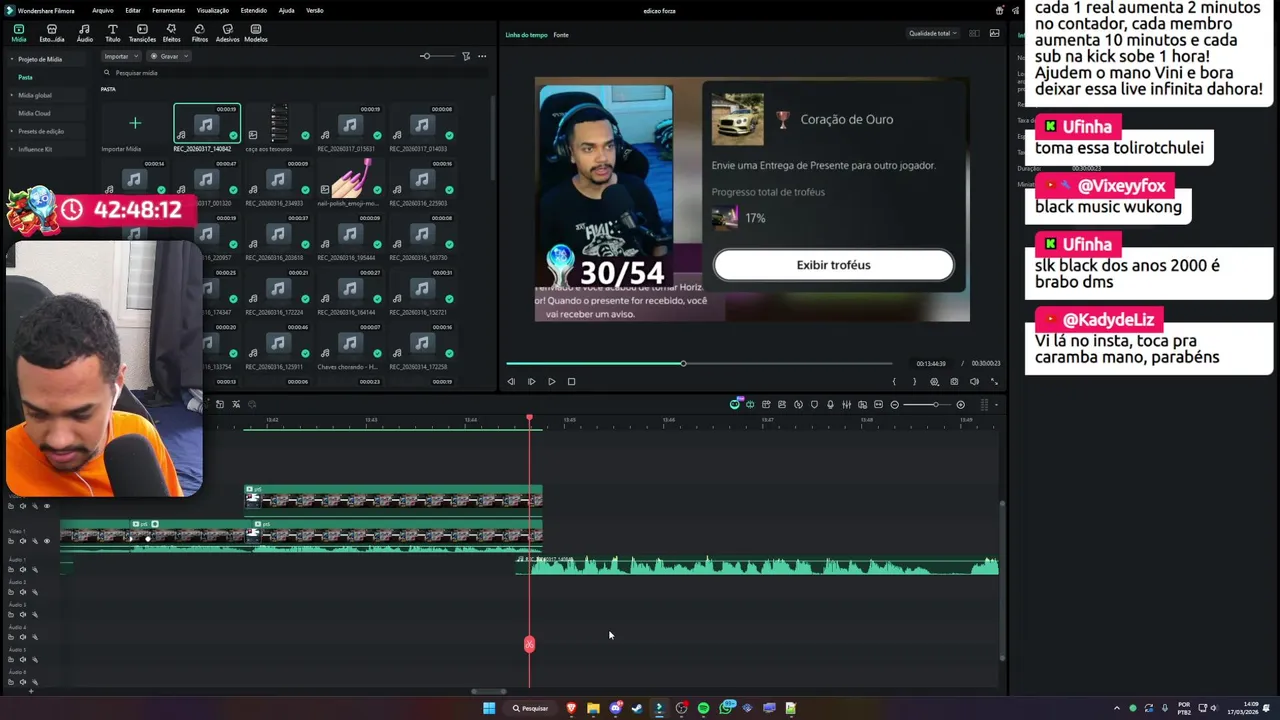Select the Mídia Cloud item
The width and height of the screenshot is (1280, 720).
pyautogui.click(x=34, y=113)
